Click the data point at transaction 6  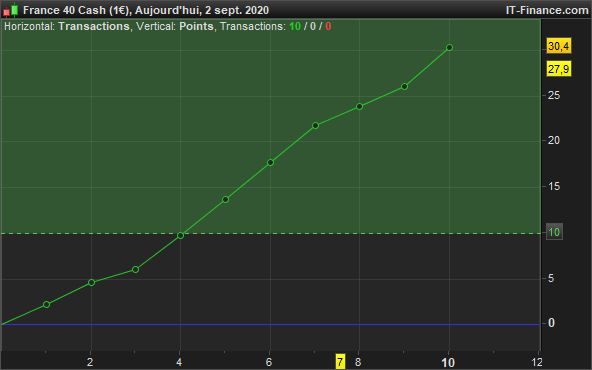tap(270, 162)
